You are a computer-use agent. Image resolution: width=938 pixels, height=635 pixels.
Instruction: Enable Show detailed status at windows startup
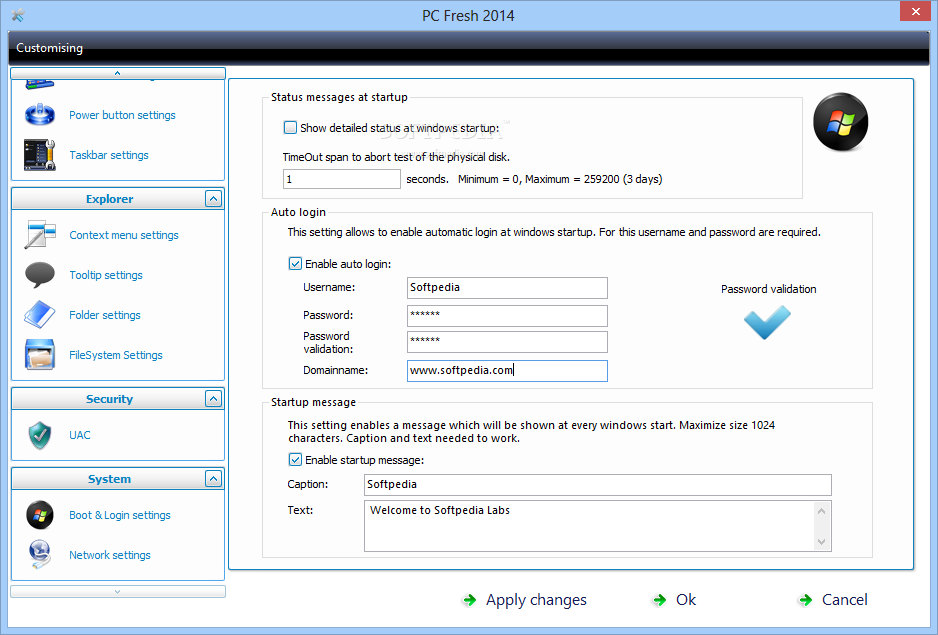pyautogui.click(x=290, y=127)
